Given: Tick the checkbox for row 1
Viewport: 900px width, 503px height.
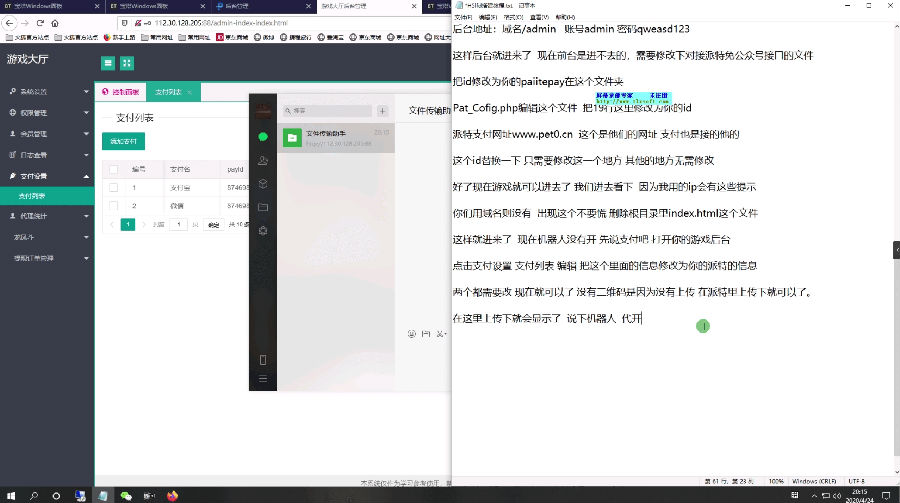Looking at the screenshot, I should coord(113,187).
